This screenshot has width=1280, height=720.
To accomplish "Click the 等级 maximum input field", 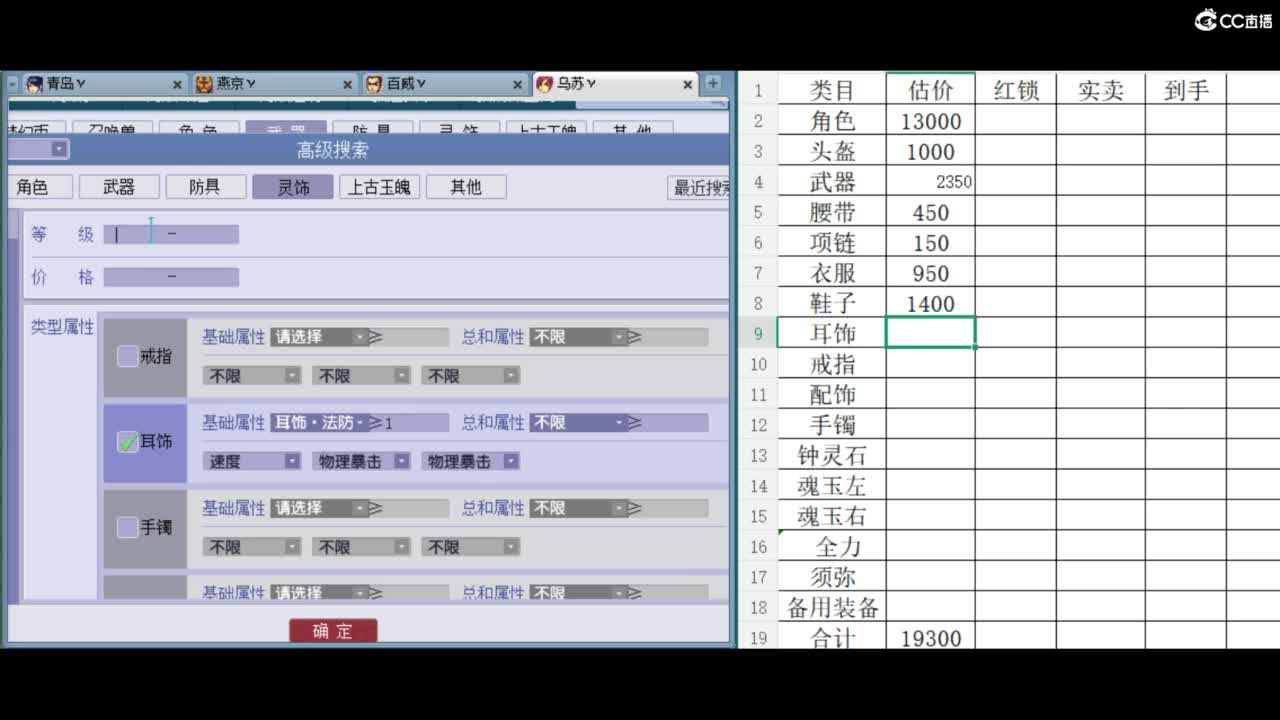I will [208, 234].
